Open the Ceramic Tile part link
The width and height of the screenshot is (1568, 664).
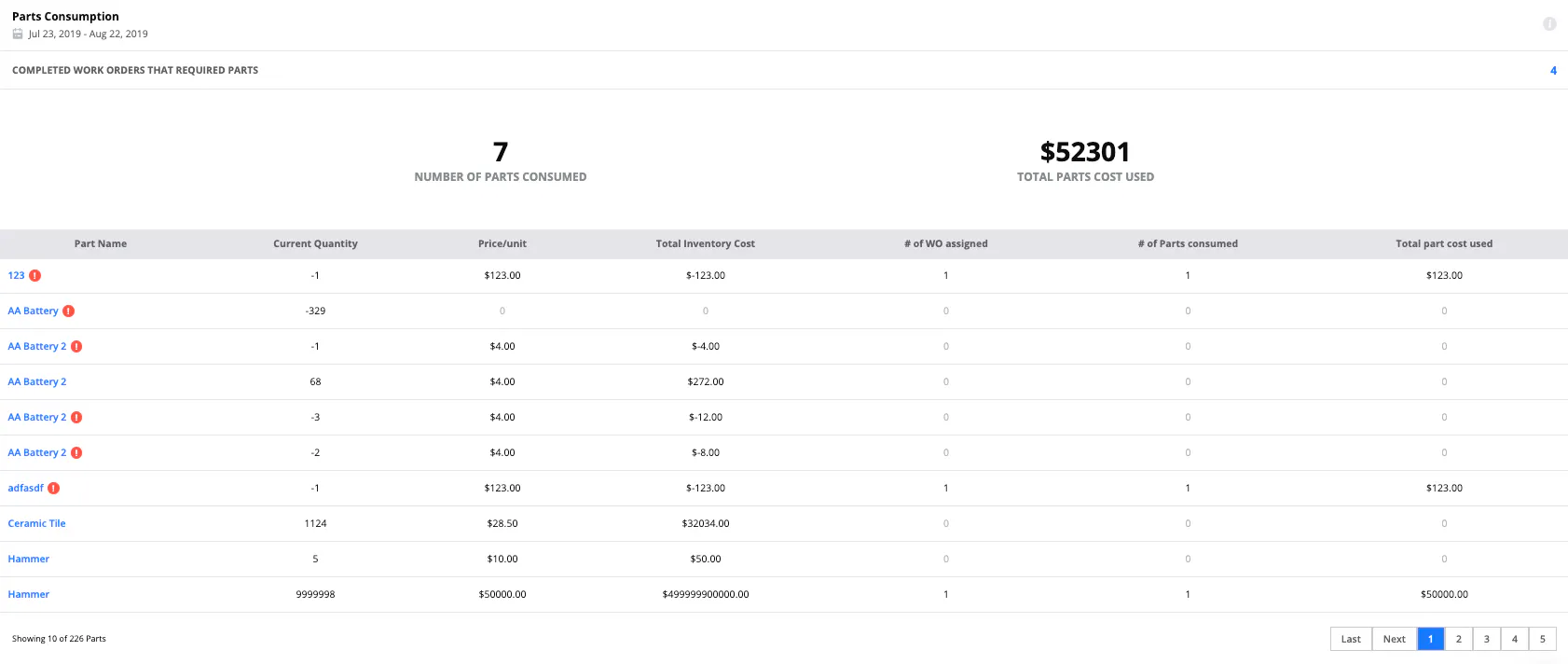click(36, 523)
